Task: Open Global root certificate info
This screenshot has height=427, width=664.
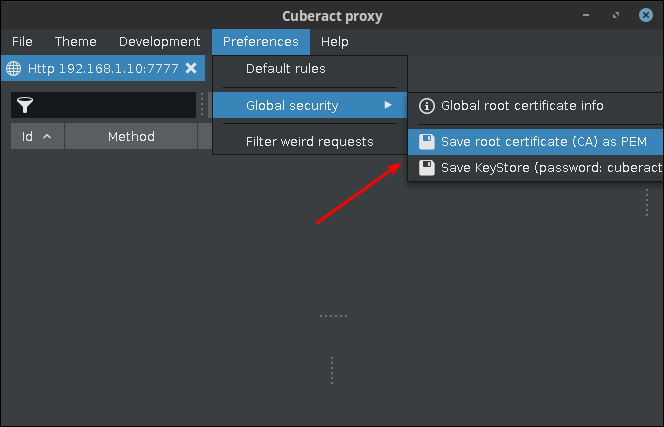Action: click(x=535, y=105)
